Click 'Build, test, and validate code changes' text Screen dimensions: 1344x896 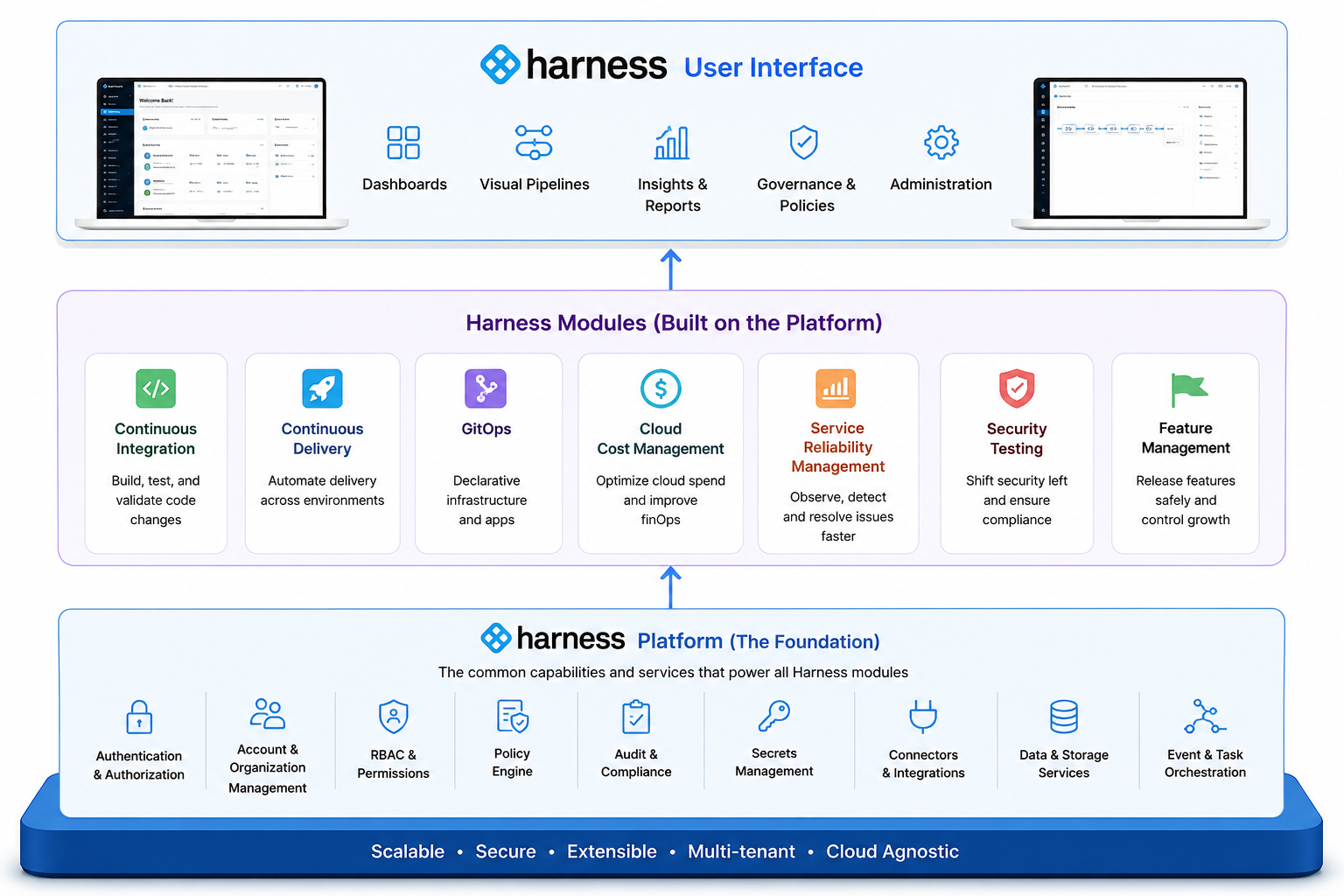(x=156, y=500)
